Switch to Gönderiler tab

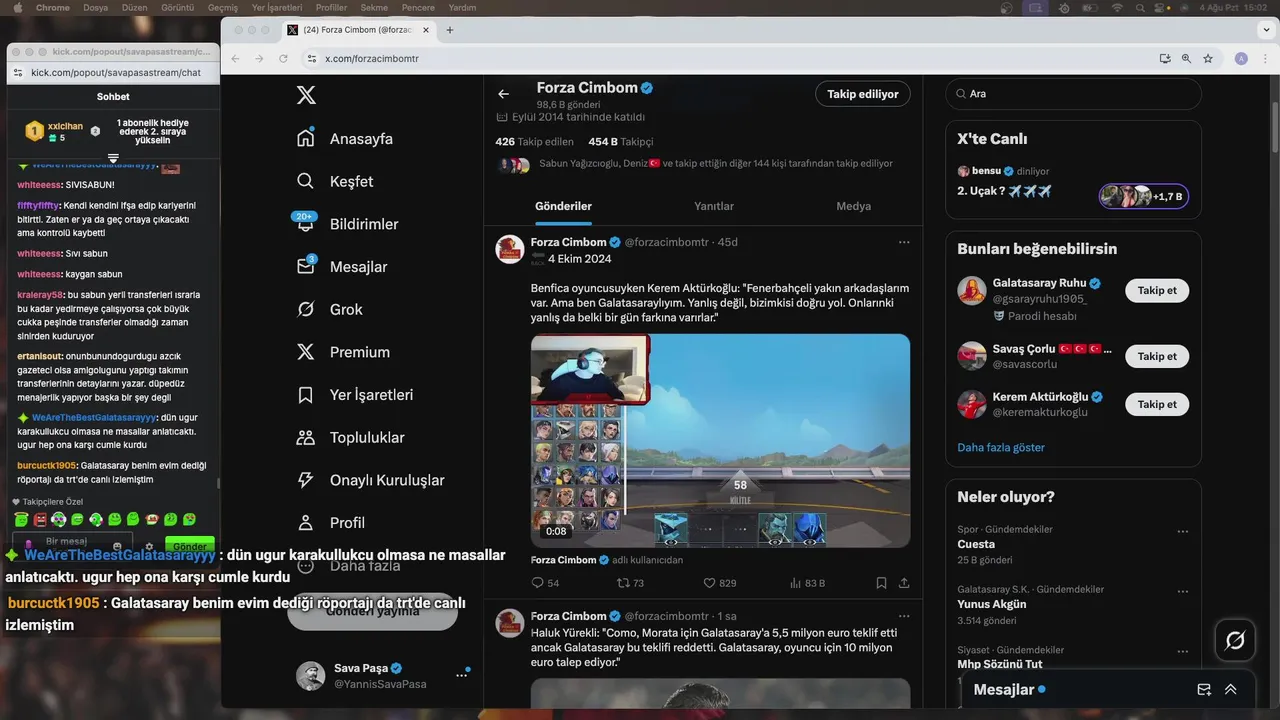click(x=563, y=206)
